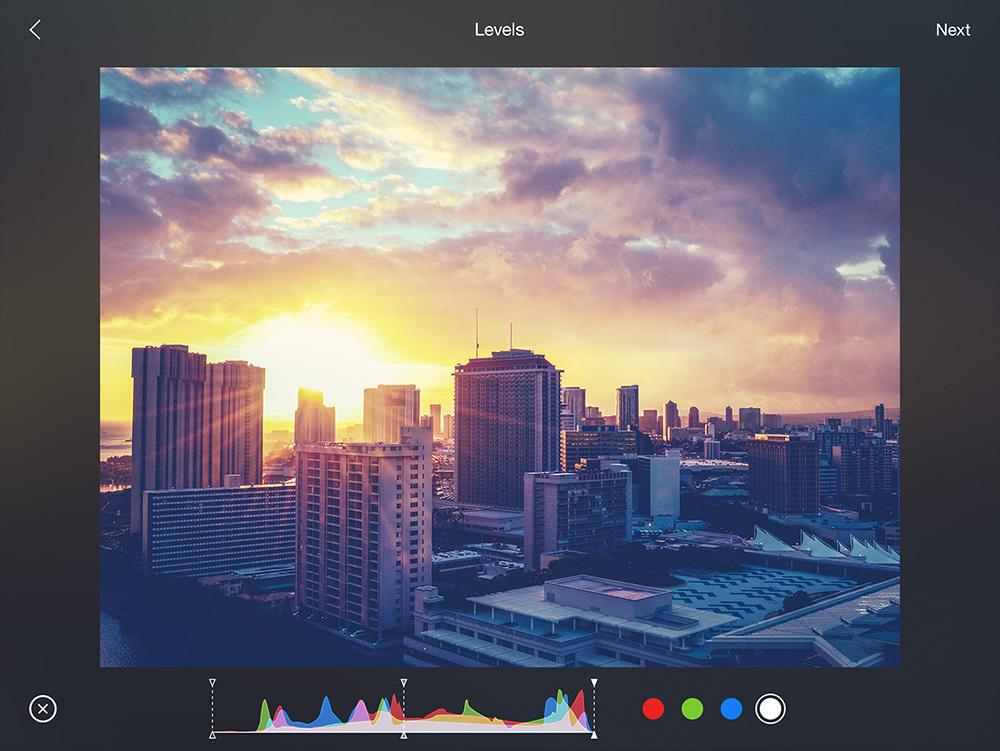Click the midtone top output handle
This screenshot has height=751, width=1000.
pyautogui.click(x=403, y=682)
